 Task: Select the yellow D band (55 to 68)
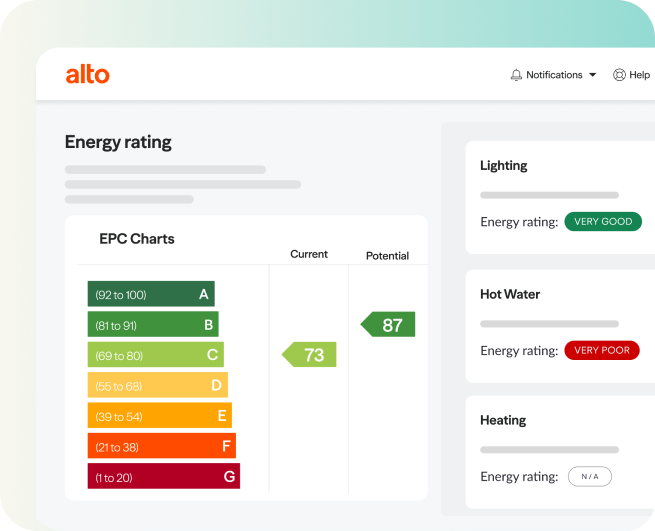coord(157,386)
